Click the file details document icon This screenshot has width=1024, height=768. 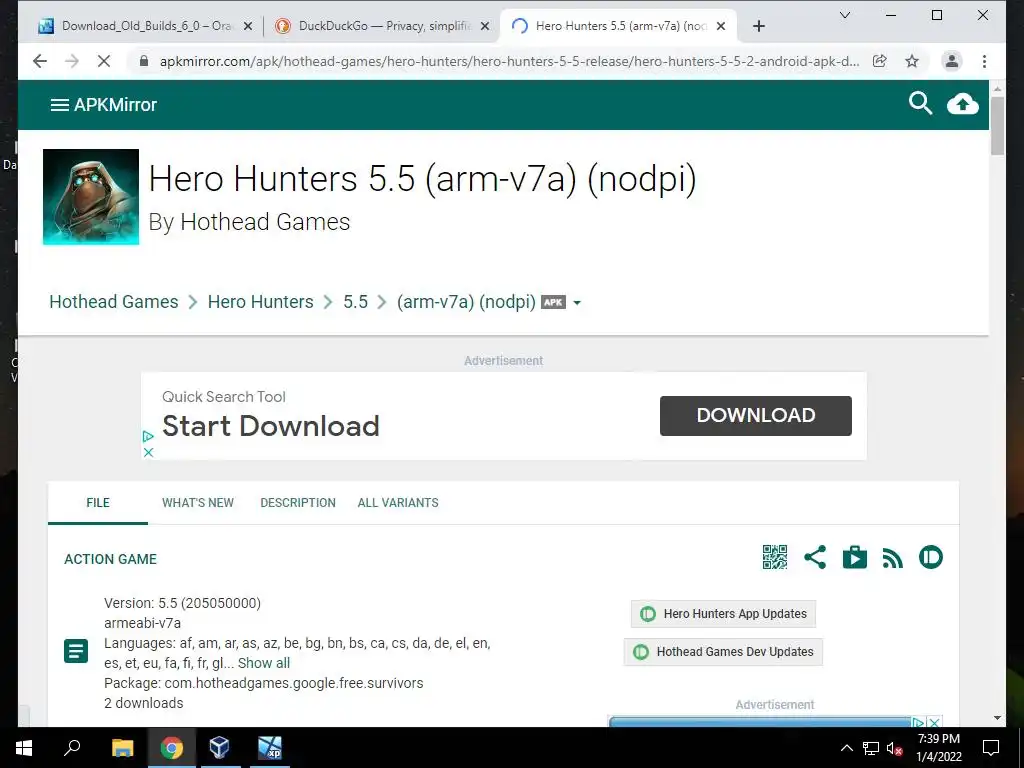[76, 652]
